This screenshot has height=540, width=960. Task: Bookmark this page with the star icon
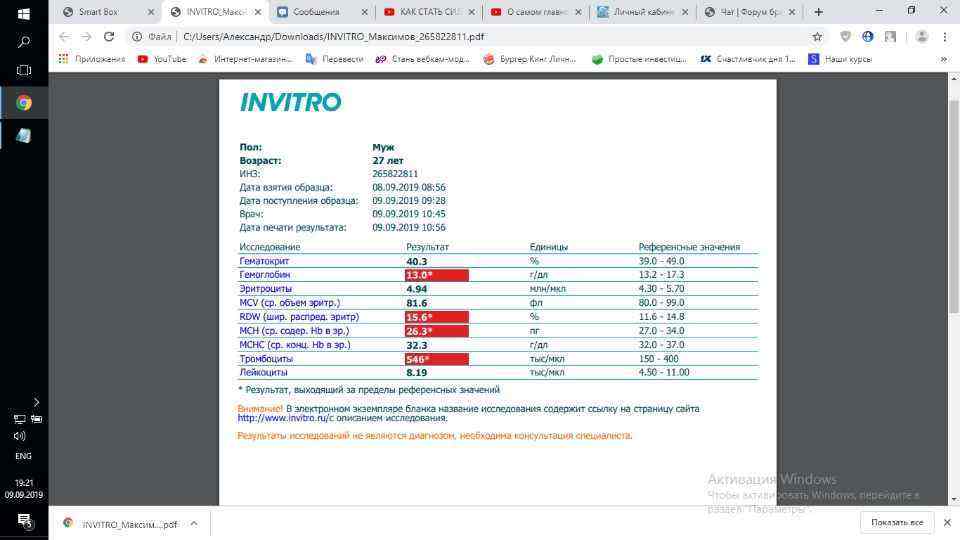pyautogui.click(x=817, y=36)
